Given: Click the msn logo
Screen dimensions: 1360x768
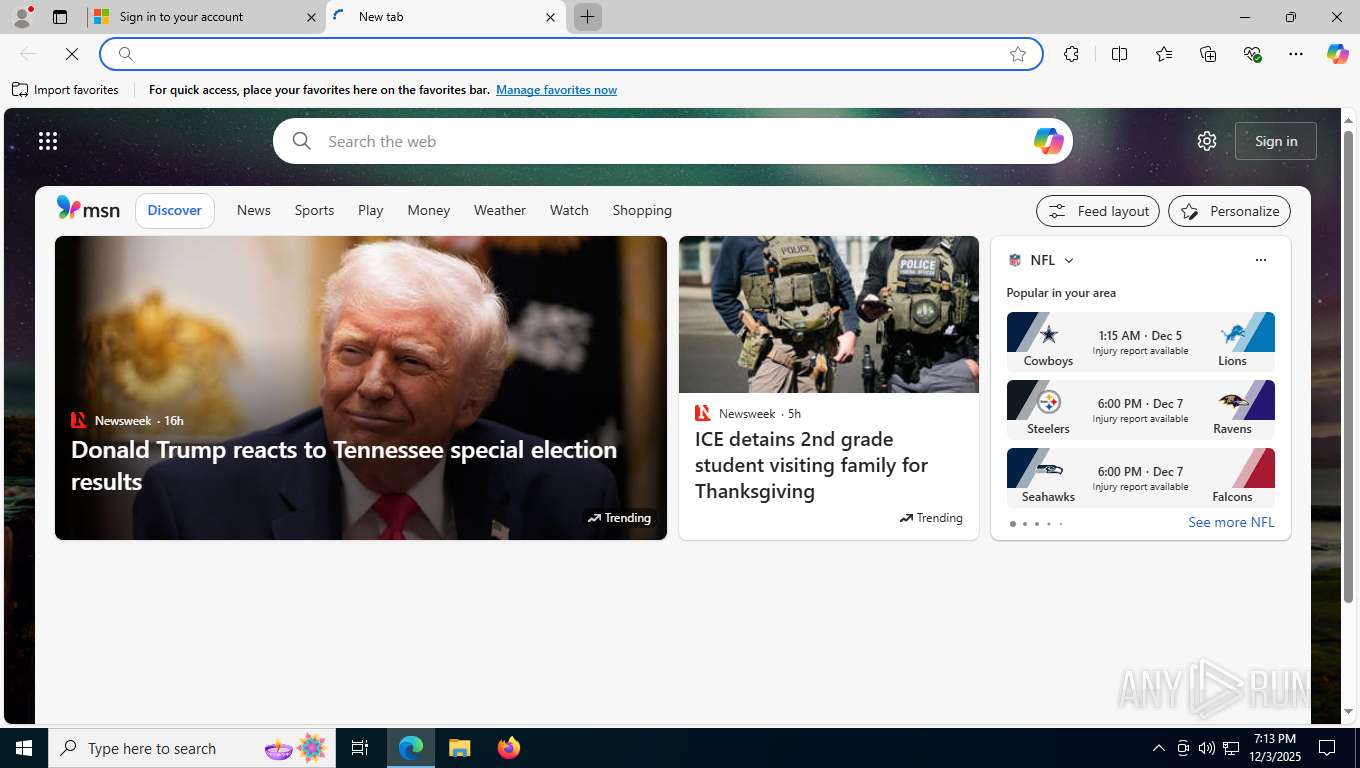Looking at the screenshot, I should [x=88, y=209].
